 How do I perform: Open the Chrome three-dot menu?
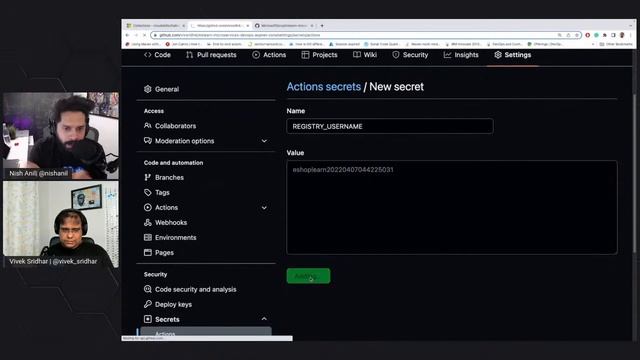point(631,36)
